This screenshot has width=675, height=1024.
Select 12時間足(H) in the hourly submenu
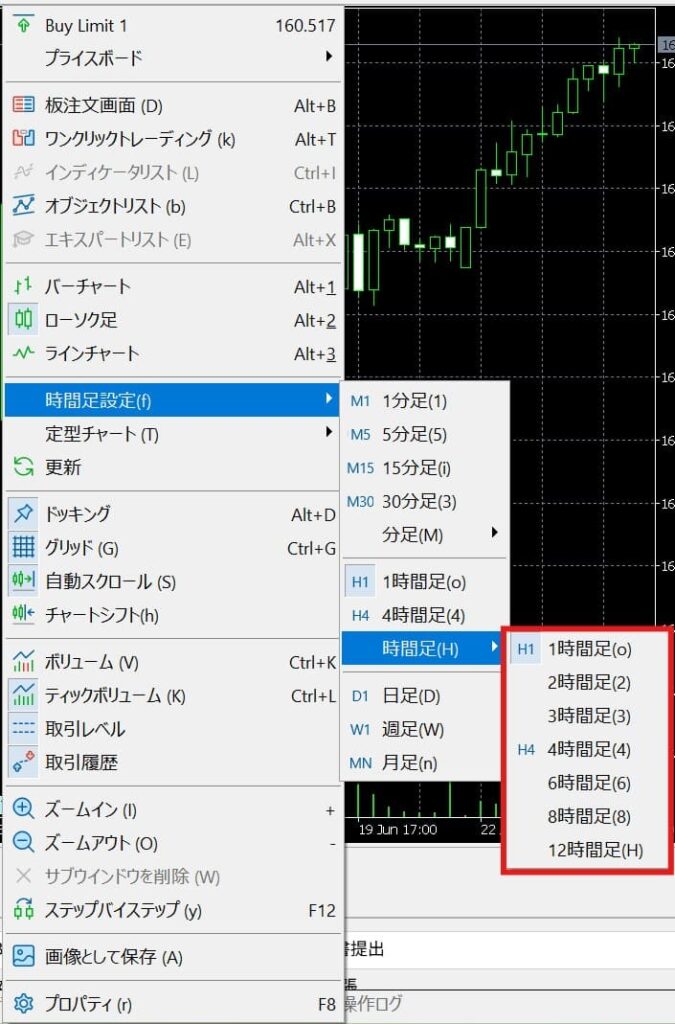(x=589, y=850)
